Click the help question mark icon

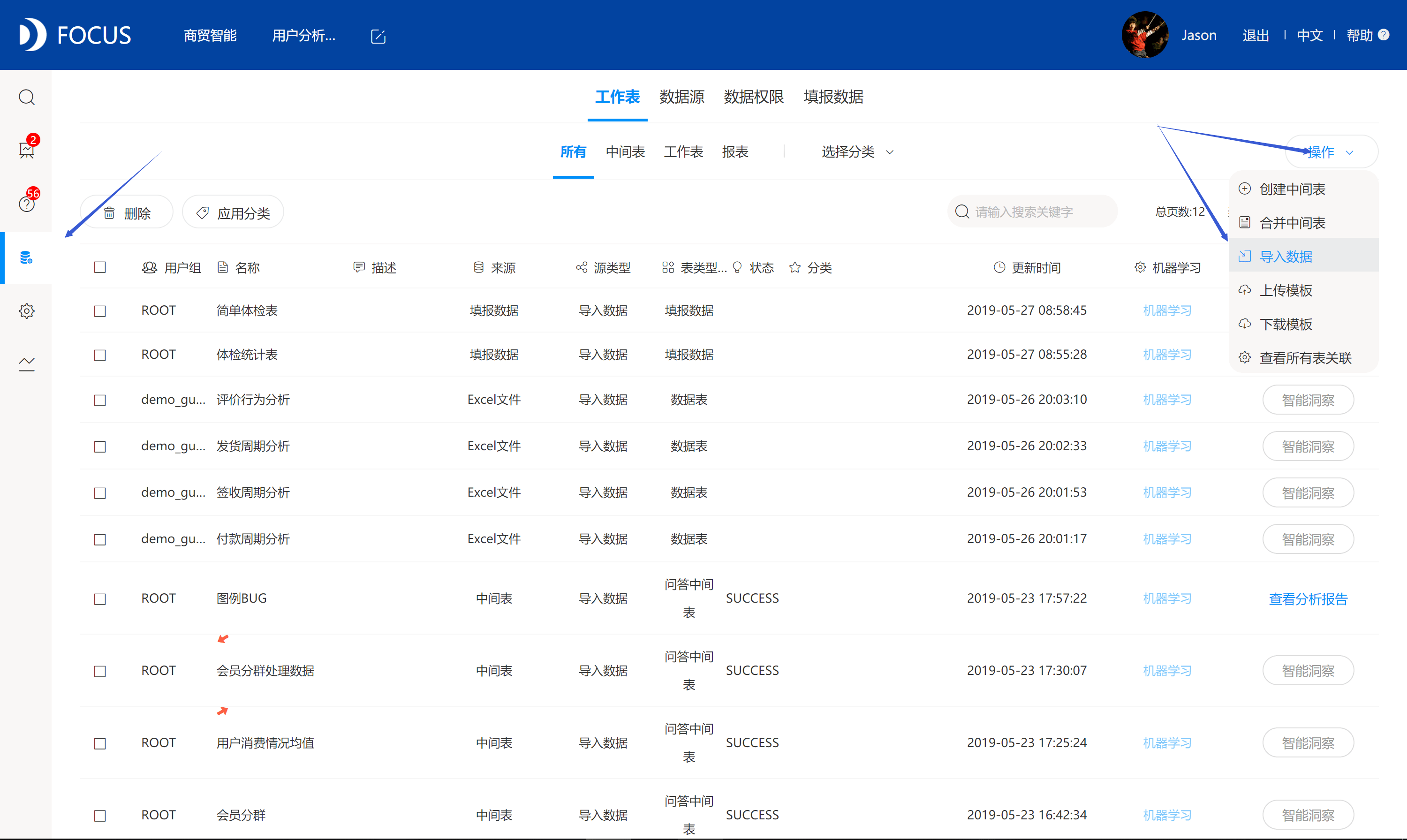[x=1384, y=35]
